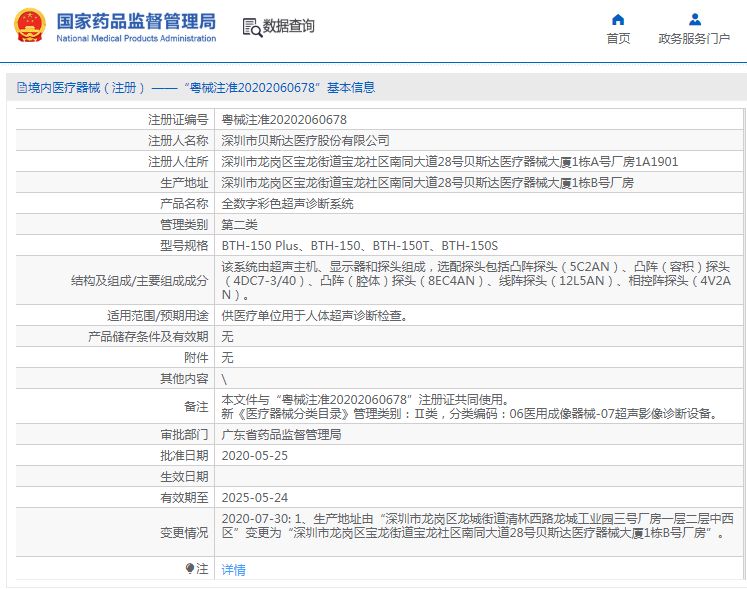
Task: Go to 首页 text link
Action: [x=618, y=39]
